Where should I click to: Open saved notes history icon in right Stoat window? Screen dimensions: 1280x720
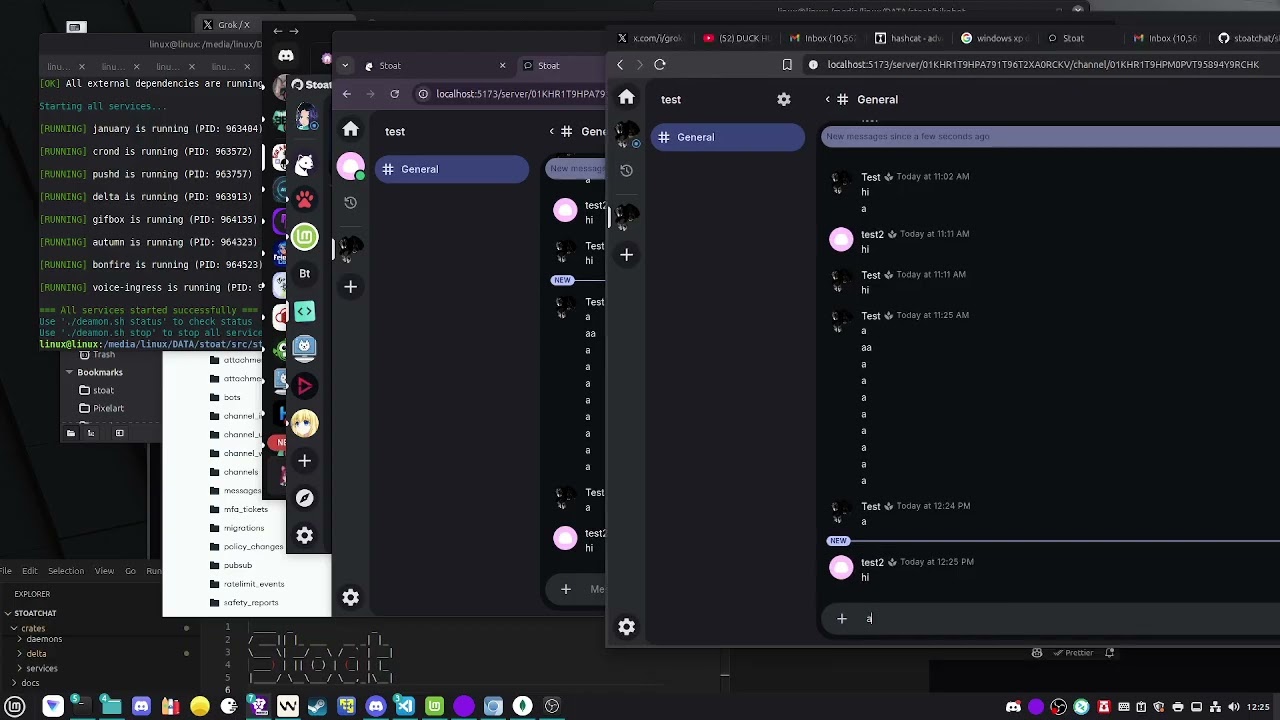[x=627, y=170]
